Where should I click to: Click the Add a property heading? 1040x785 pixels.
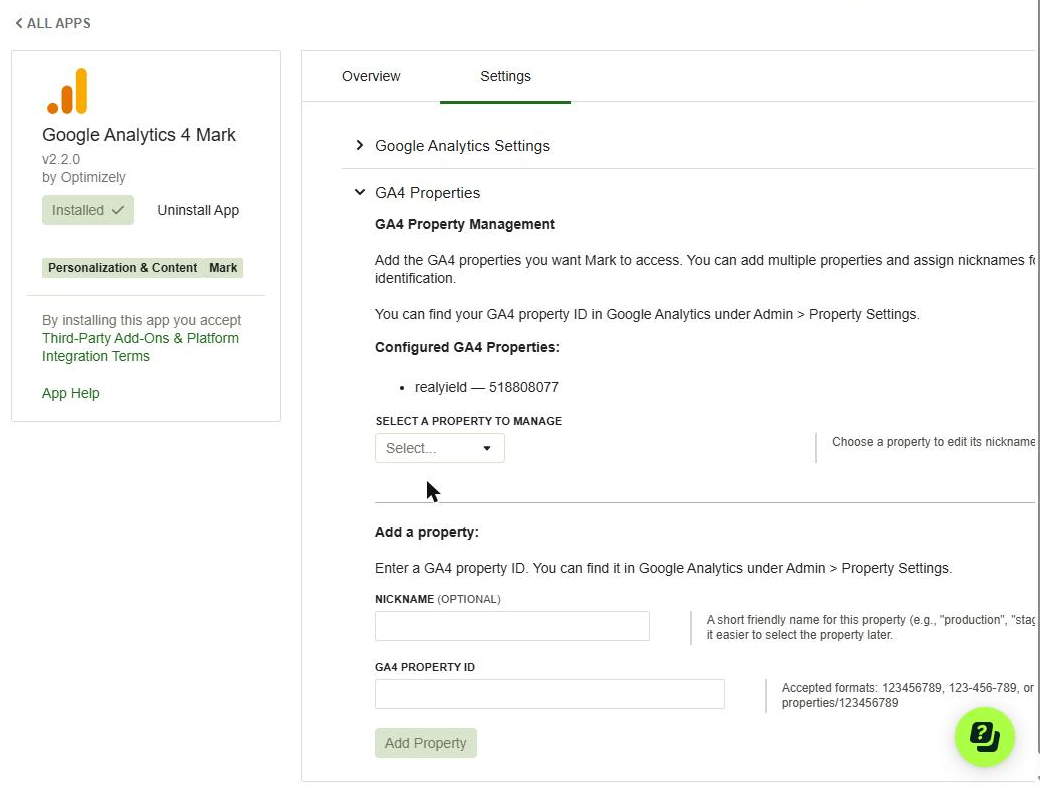click(x=426, y=532)
